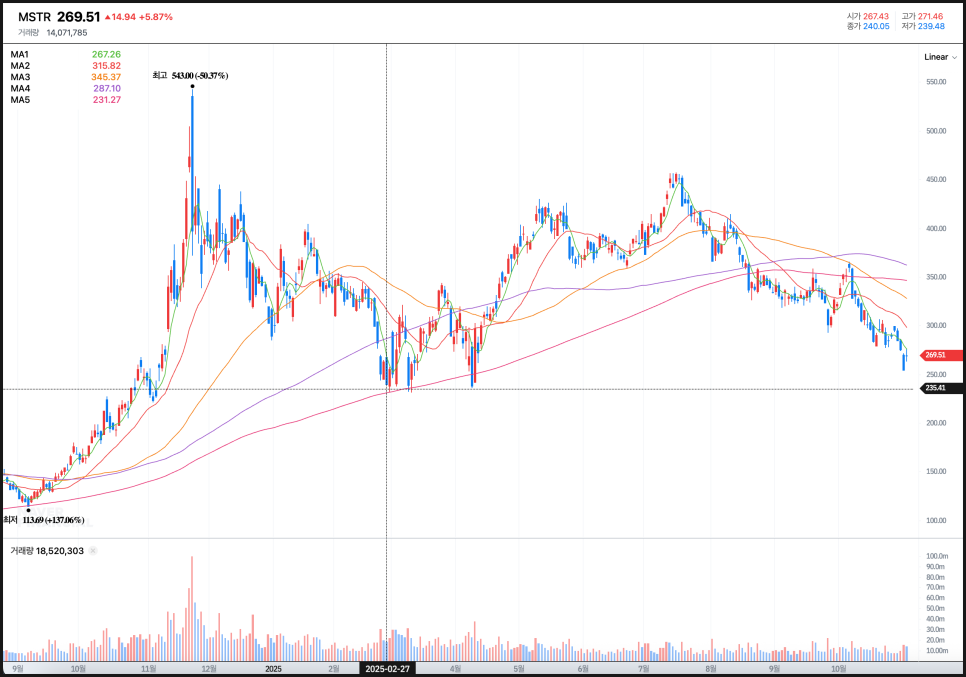Open the Linear scale dropdown
This screenshot has width=966, height=677.
point(939,57)
